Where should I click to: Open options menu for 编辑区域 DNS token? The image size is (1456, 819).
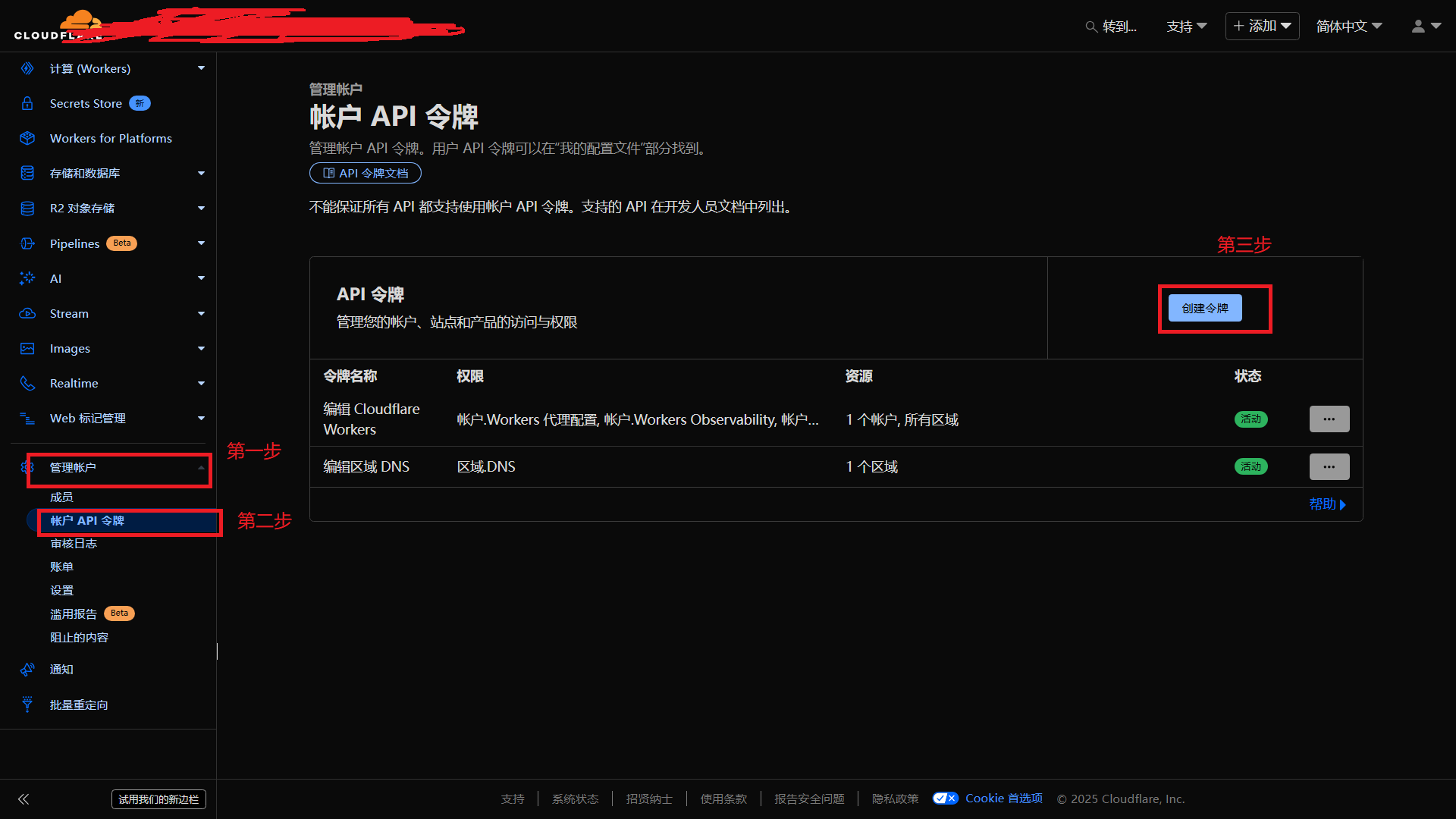pyautogui.click(x=1329, y=466)
